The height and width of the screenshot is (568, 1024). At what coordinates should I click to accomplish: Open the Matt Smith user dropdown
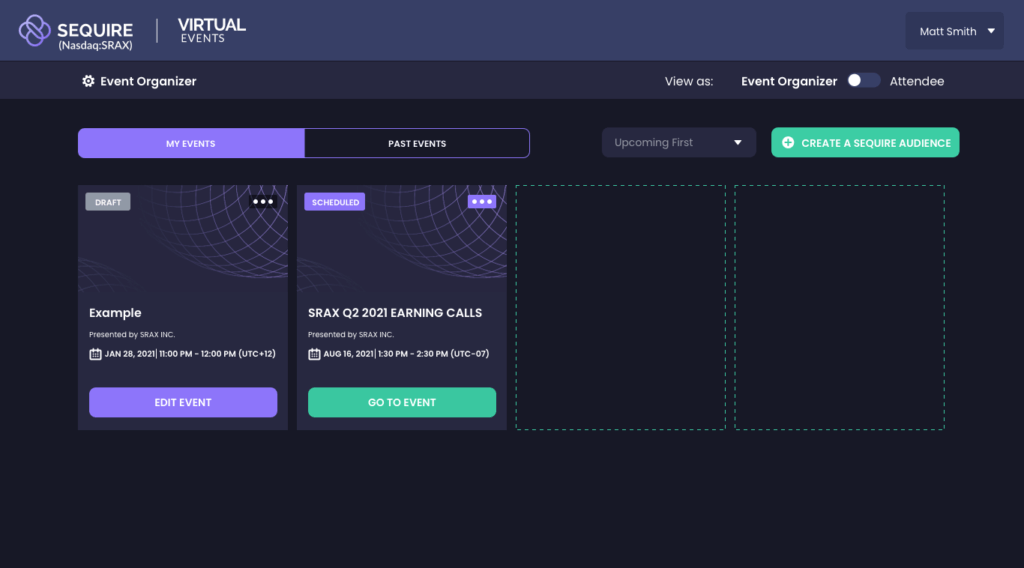pyautogui.click(x=954, y=31)
